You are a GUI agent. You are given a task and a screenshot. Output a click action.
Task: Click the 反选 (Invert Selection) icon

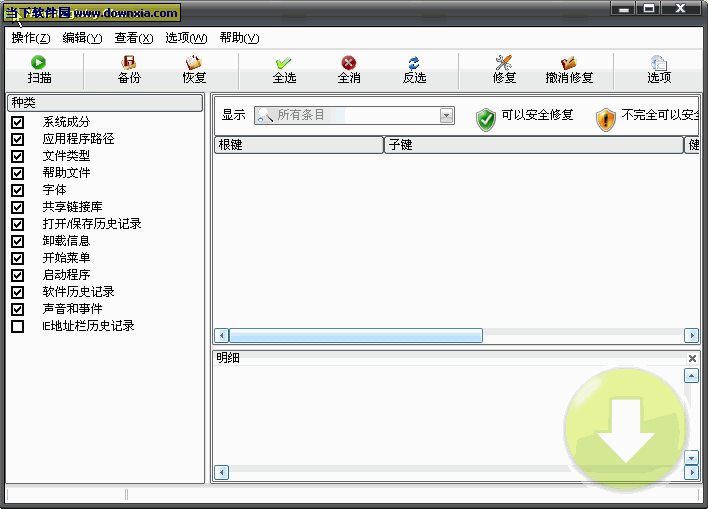414,63
